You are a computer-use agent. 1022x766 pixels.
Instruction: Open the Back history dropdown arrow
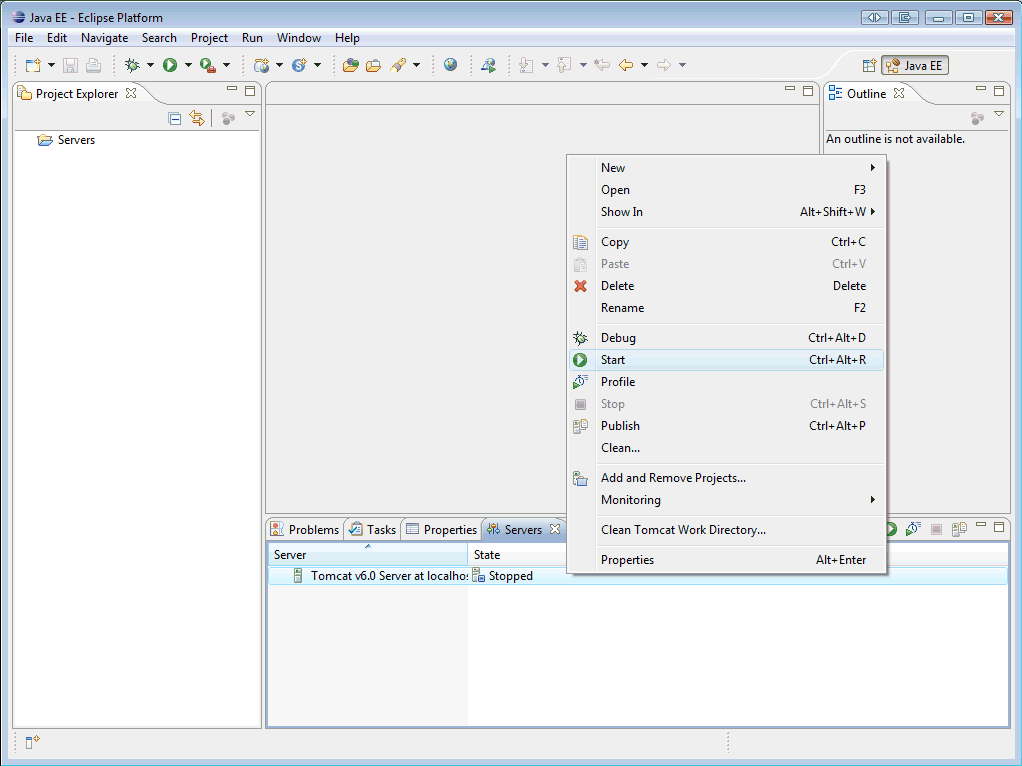tap(644, 65)
